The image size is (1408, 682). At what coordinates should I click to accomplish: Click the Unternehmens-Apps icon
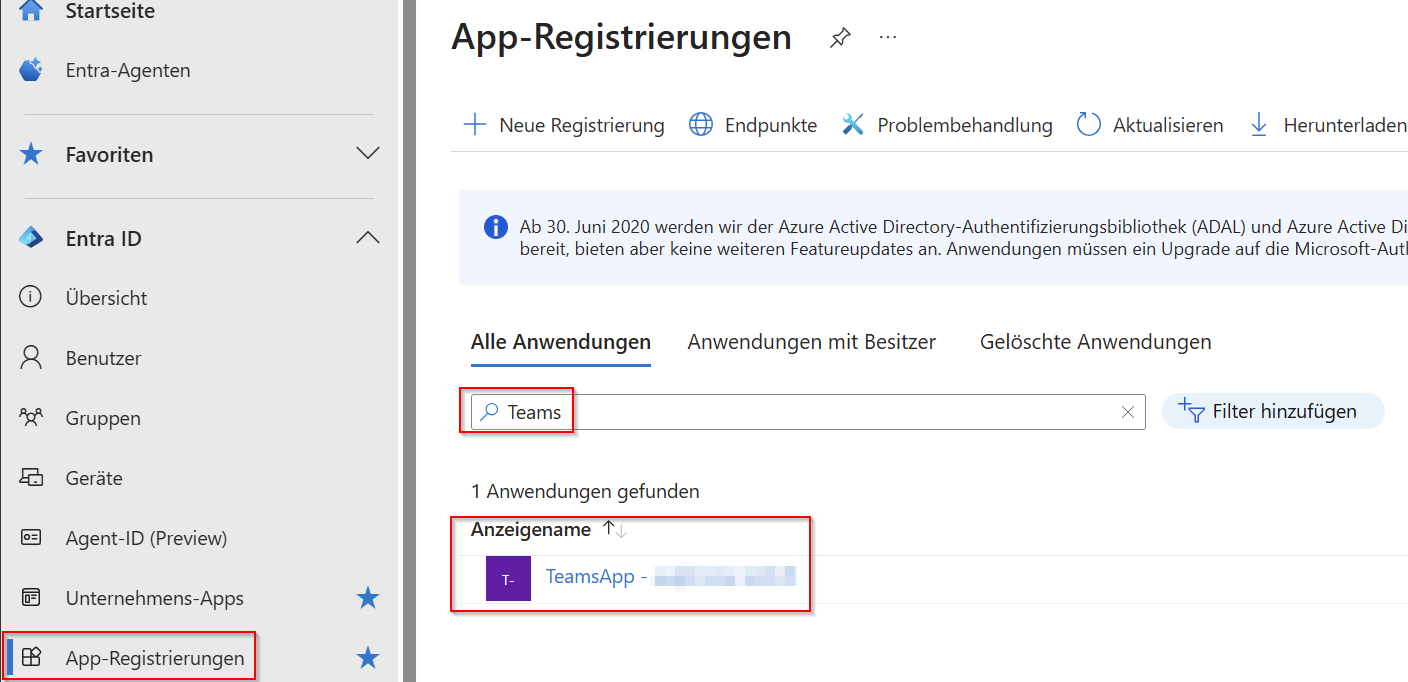coord(31,597)
